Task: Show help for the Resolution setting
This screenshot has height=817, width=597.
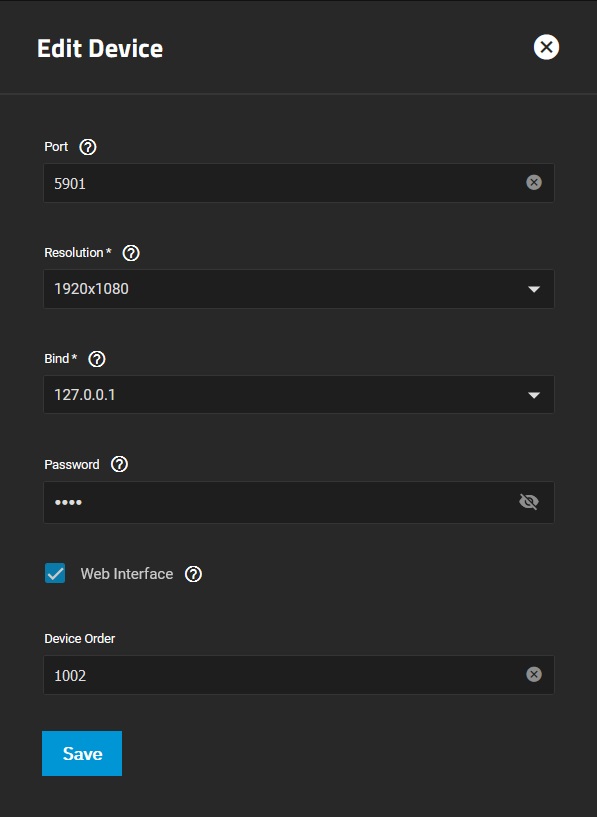Action: [131, 253]
